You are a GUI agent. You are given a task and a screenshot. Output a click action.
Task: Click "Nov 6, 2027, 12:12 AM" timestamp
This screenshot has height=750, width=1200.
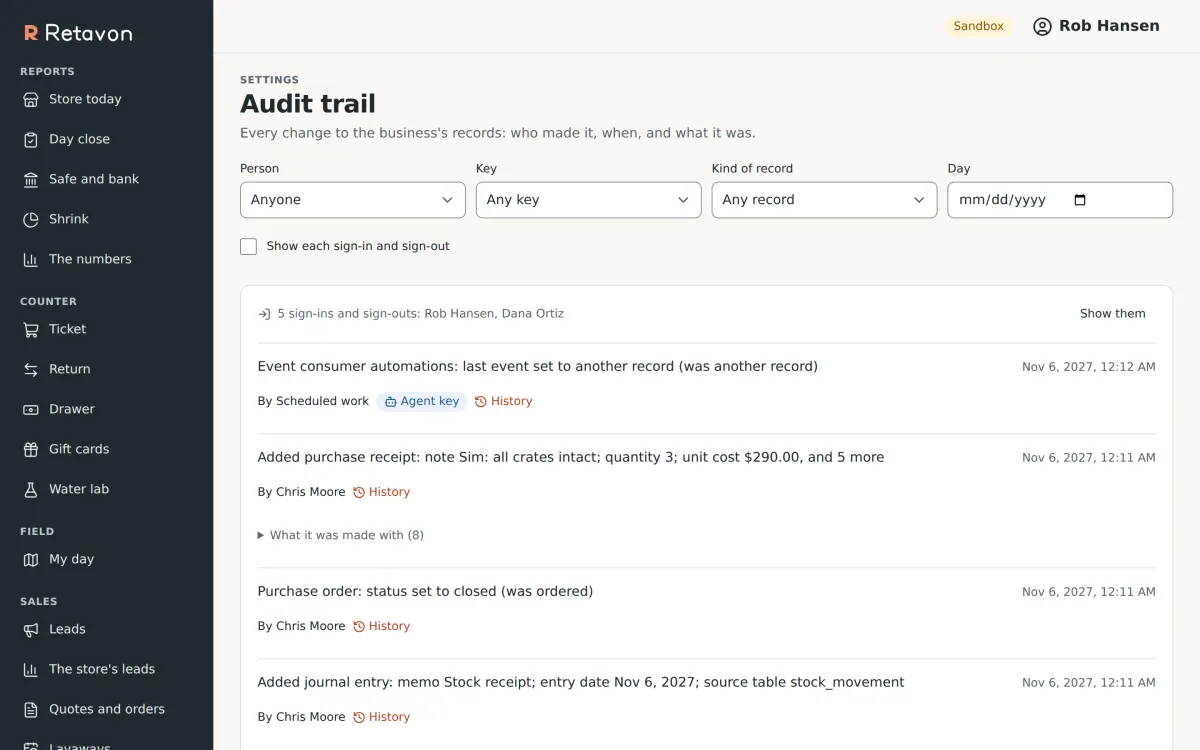click(1089, 367)
